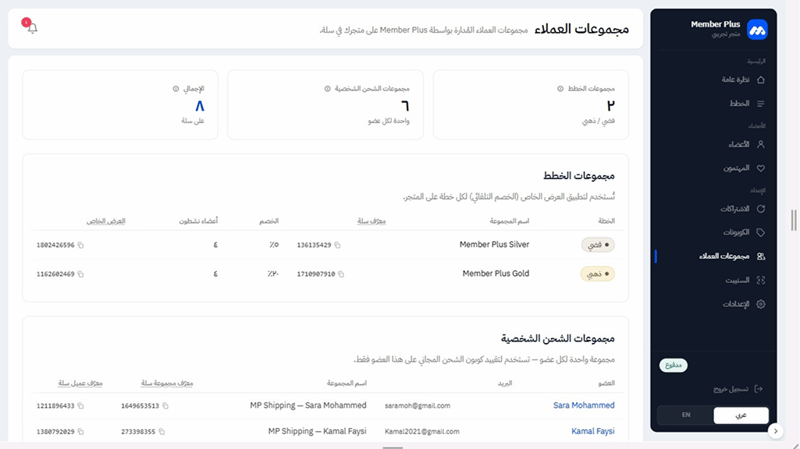Click MP Shipping — Kamal Faysi group name
Screen dimensions: 800x449
(317, 431)
